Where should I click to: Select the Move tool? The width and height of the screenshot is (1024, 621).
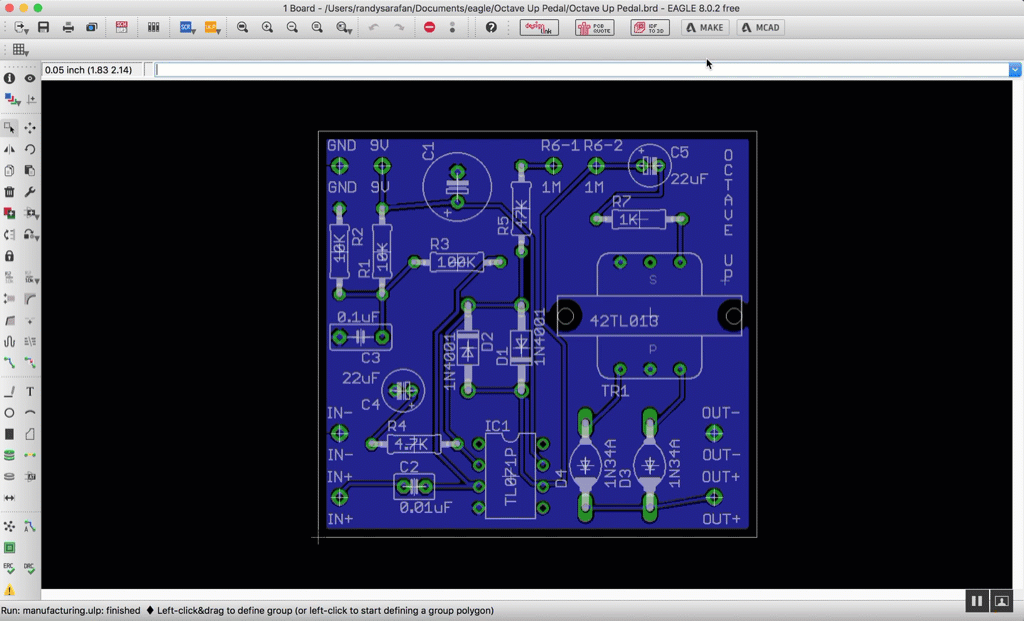pos(30,127)
